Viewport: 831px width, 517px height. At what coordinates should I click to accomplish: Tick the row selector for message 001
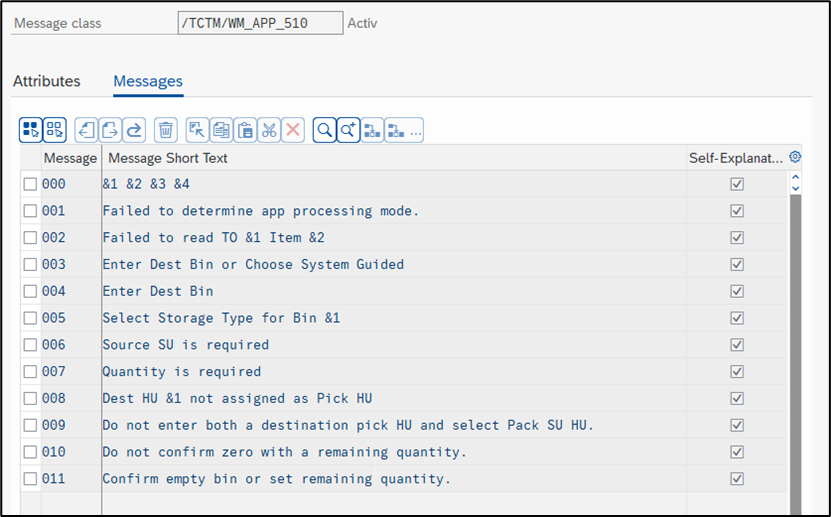tap(30, 211)
